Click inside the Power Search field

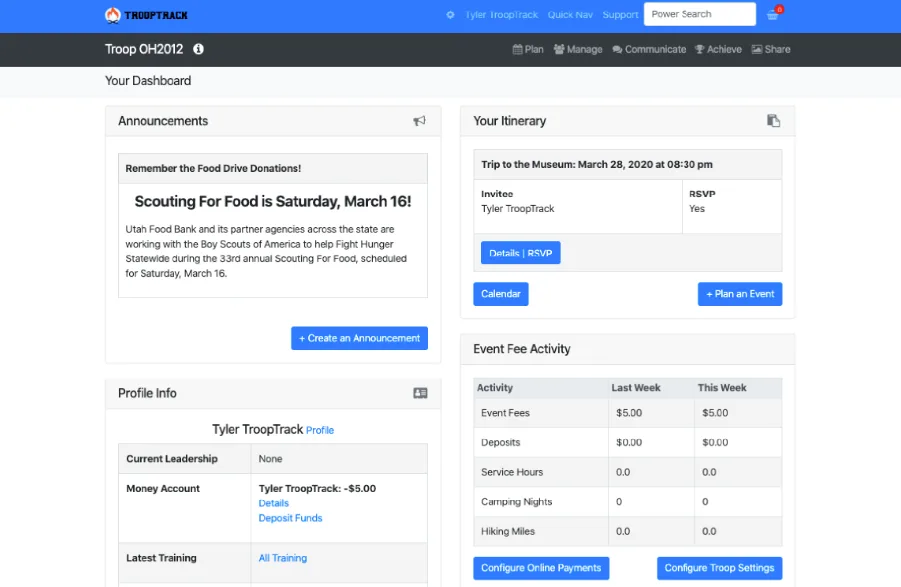point(699,14)
